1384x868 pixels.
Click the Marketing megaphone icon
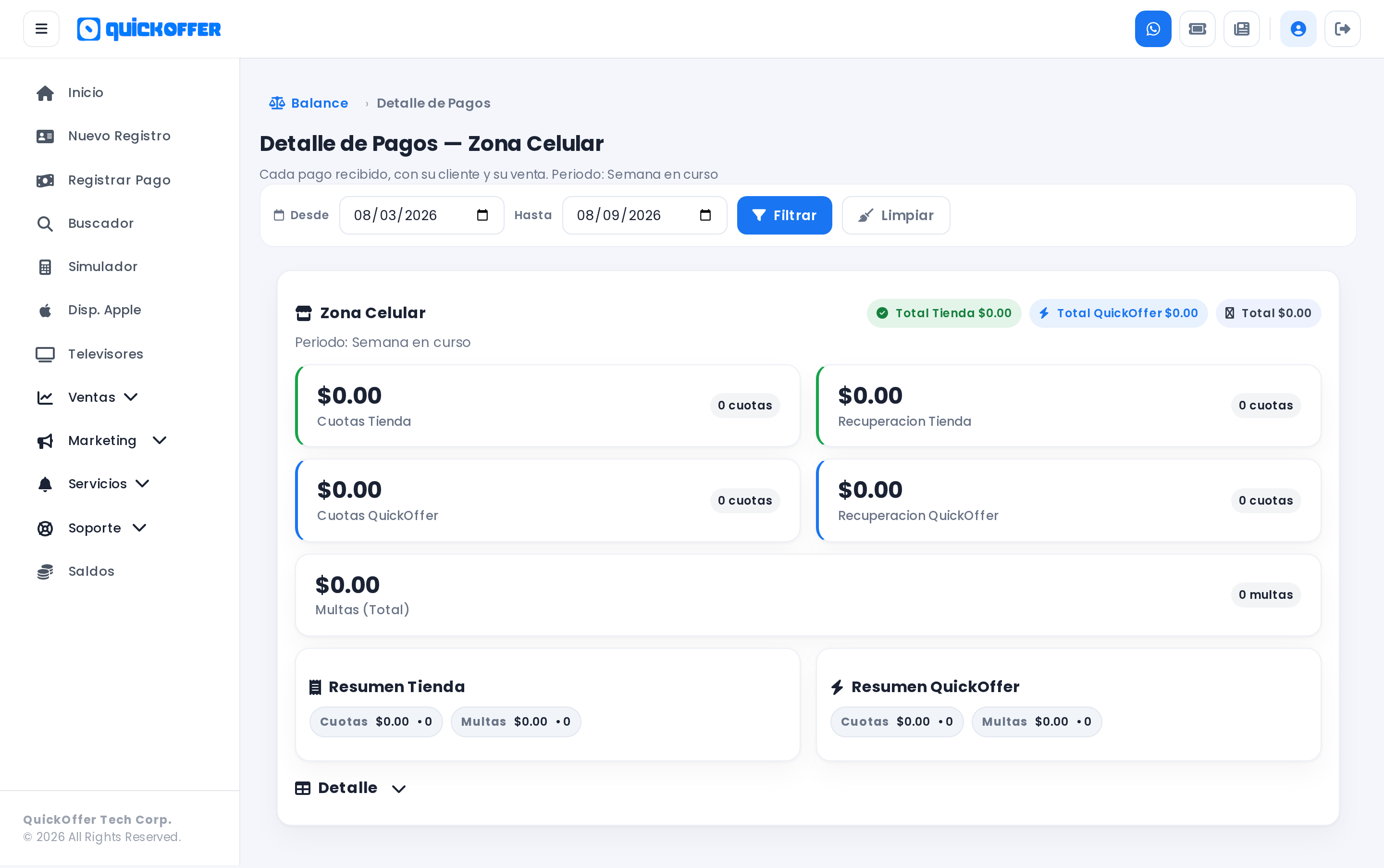tap(45, 441)
